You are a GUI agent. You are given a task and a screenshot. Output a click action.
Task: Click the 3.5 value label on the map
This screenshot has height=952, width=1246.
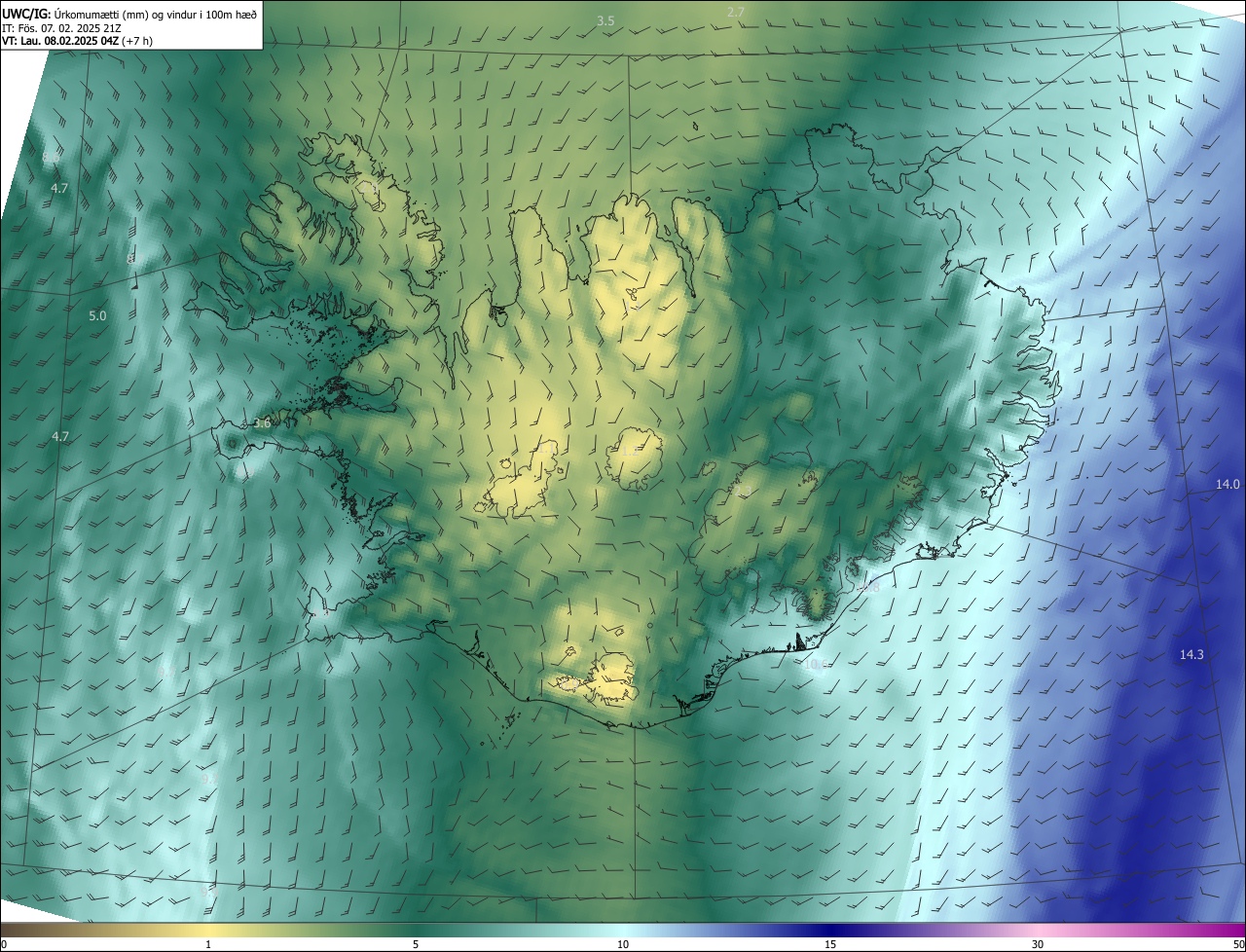point(606,20)
